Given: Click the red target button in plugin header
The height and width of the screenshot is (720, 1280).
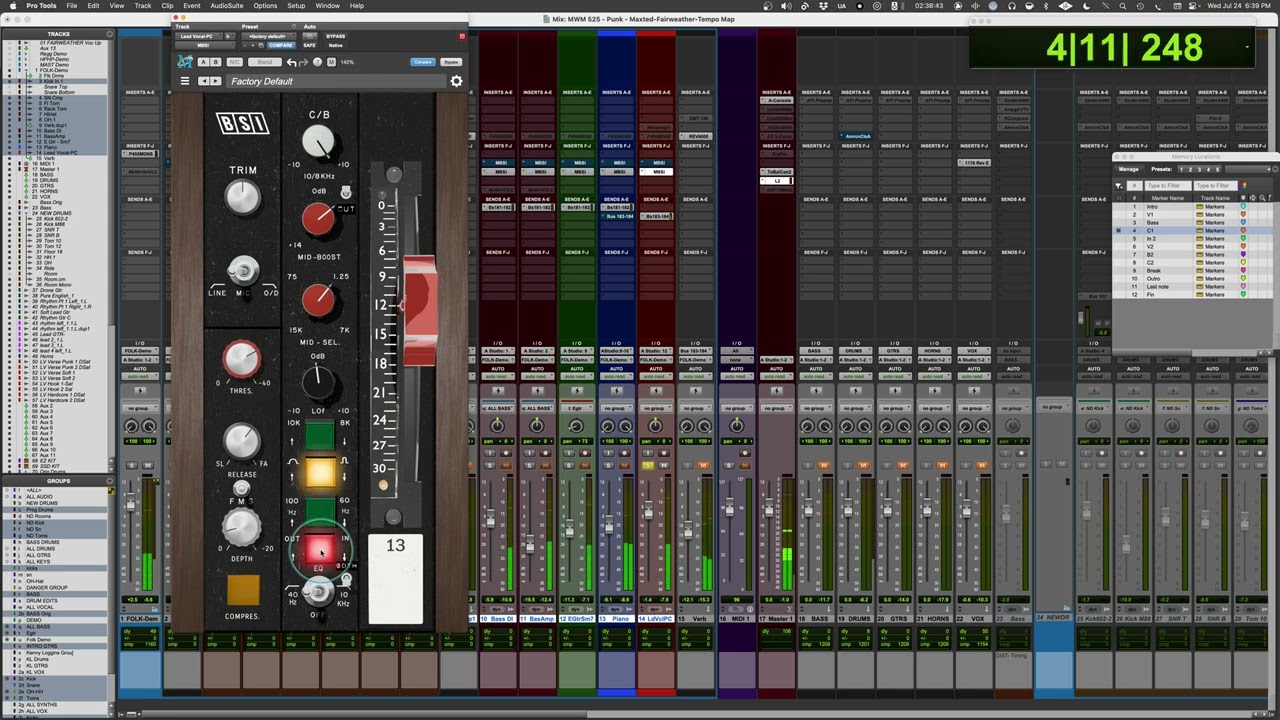Looking at the screenshot, I should tap(462, 36).
